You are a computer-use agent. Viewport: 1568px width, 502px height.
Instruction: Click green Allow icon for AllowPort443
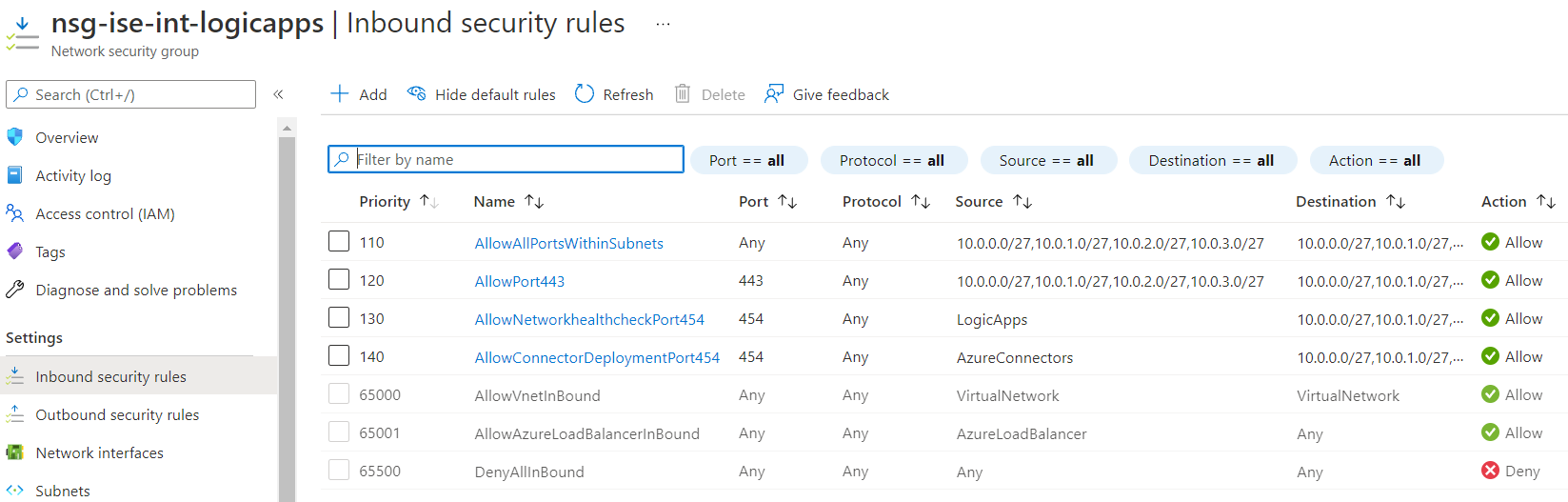[x=1491, y=280]
